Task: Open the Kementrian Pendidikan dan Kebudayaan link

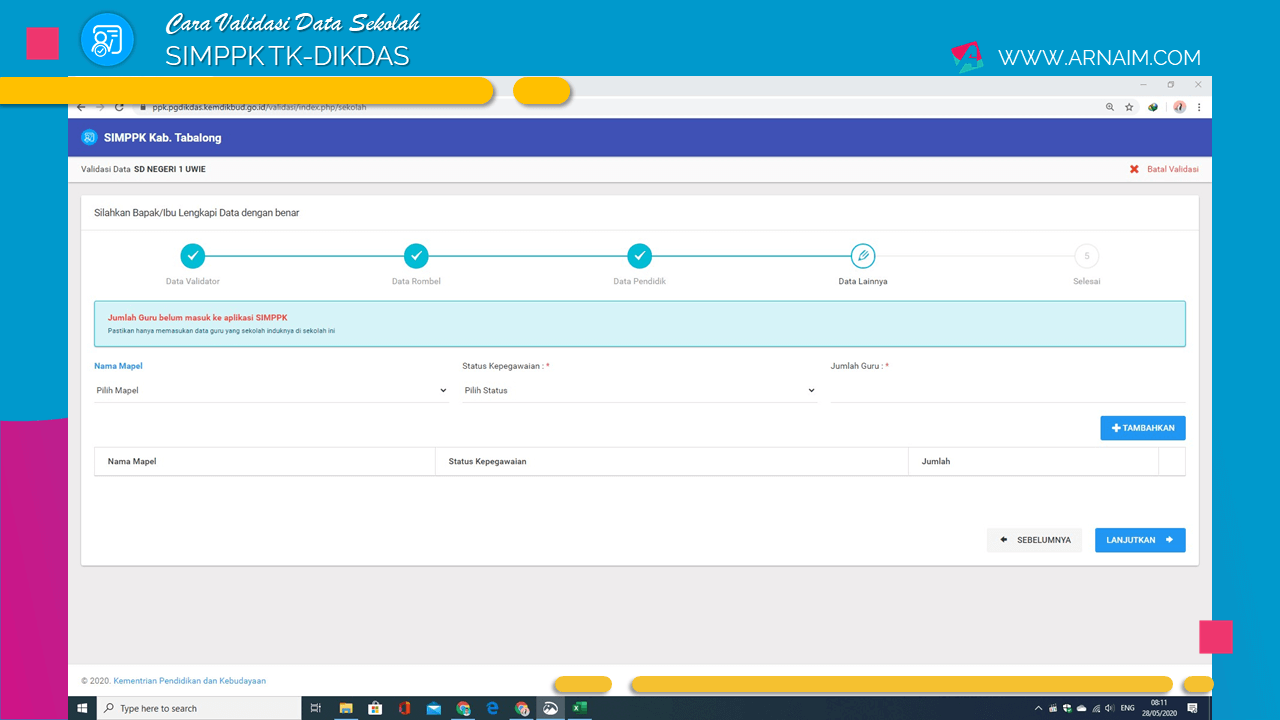Action: tap(190, 681)
